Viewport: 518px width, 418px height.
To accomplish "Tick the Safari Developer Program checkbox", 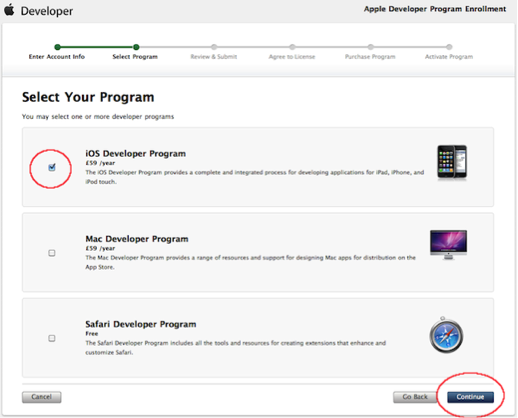I will pyautogui.click(x=52, y=338).
